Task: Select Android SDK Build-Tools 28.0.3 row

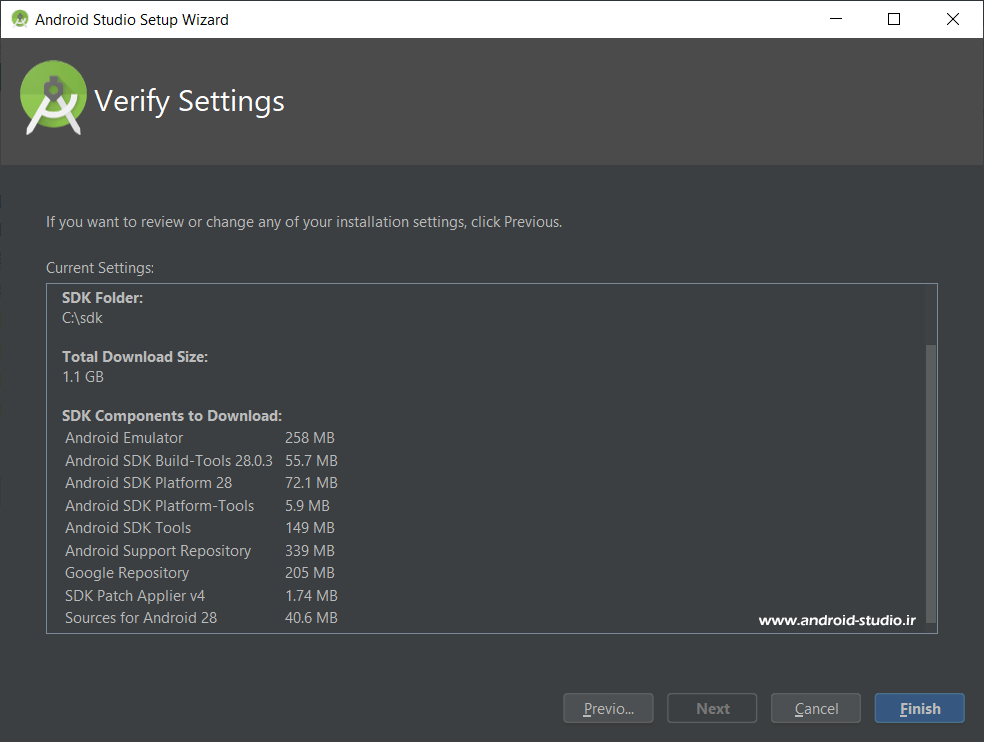Action: pyautogui.click(x=201, y=461)
